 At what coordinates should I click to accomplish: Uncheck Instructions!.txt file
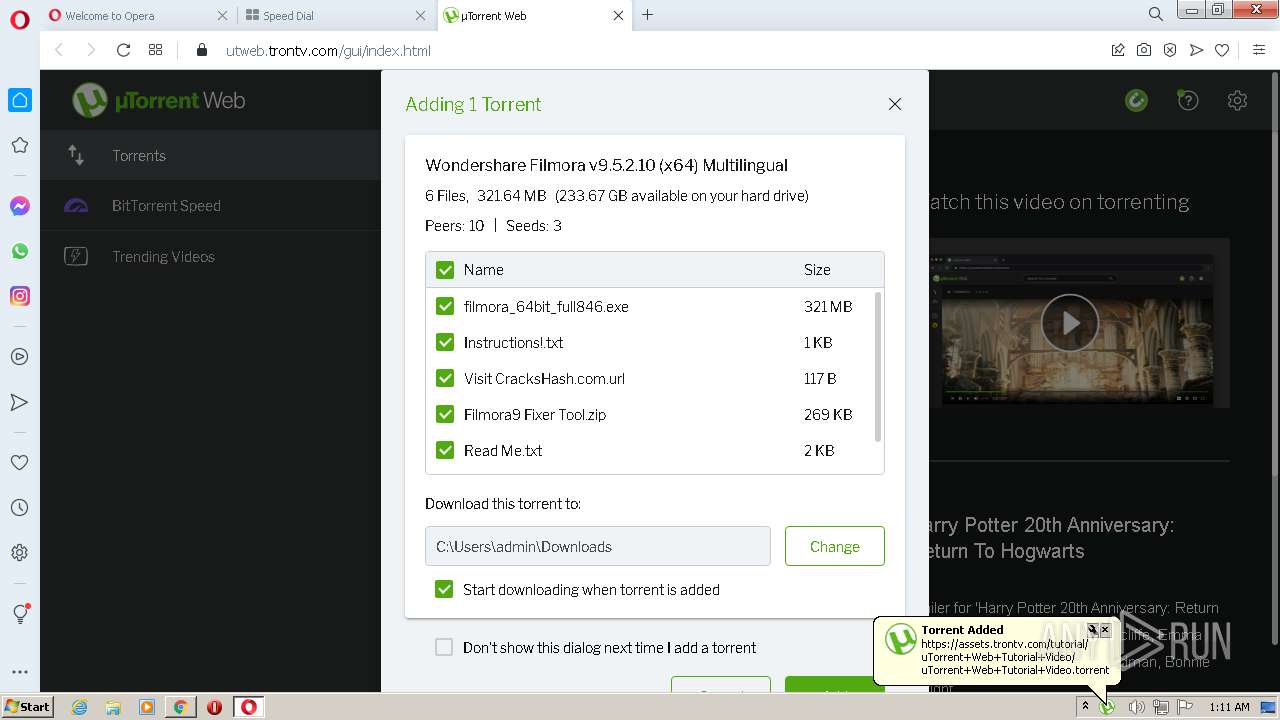pyautogui.click(x=445, y=342)
